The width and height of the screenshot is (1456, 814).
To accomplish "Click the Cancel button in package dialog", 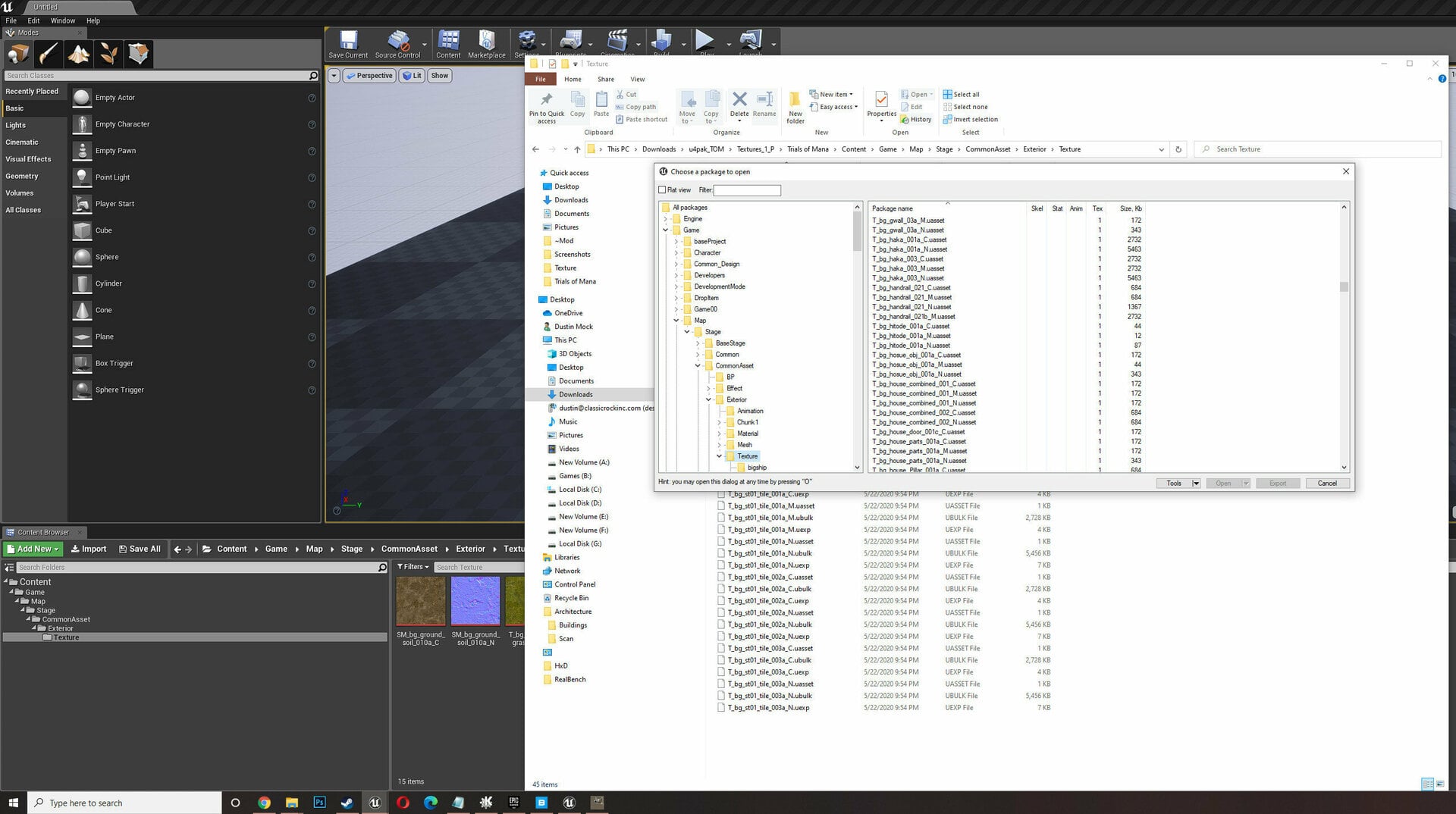I will (x=1327, y=484).
